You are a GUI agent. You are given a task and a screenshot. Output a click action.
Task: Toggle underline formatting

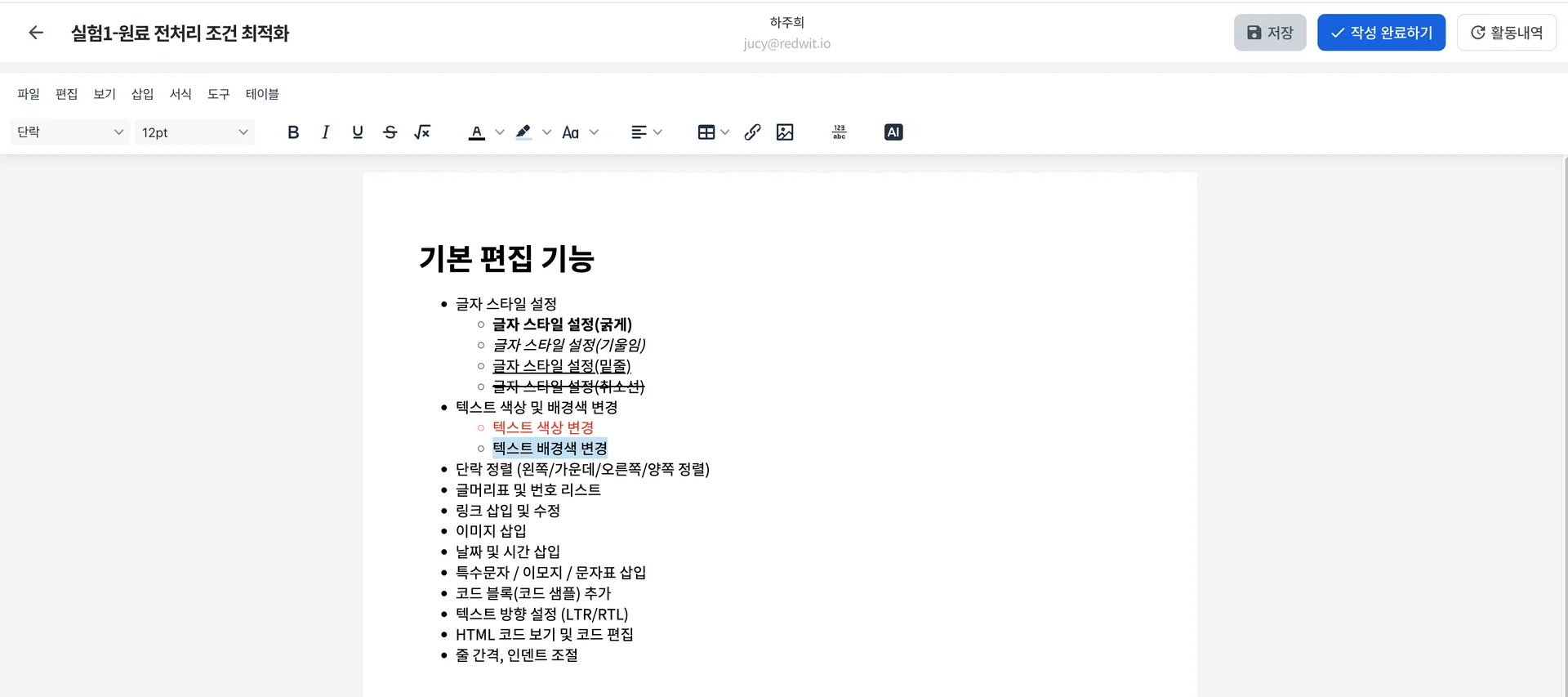coord(358,132)
